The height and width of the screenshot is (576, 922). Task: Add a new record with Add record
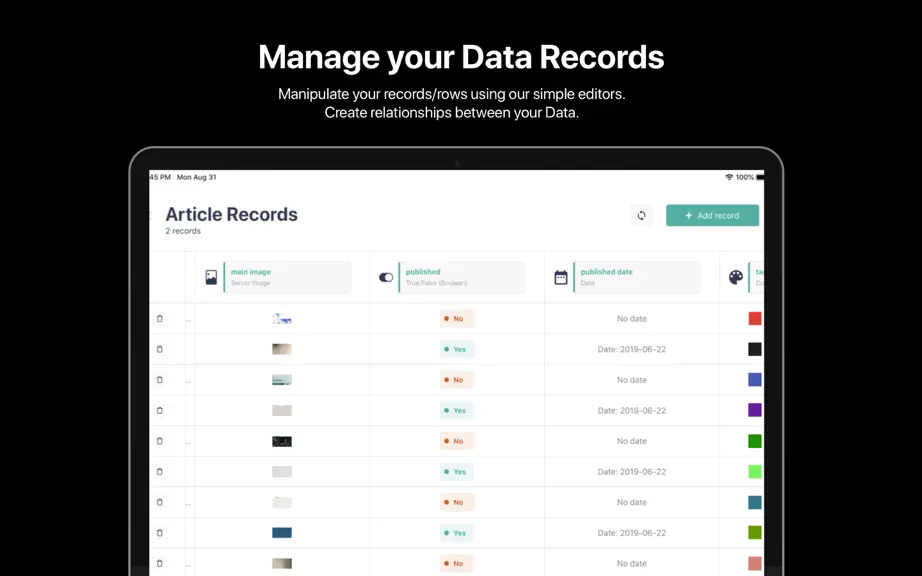point(713,216)
